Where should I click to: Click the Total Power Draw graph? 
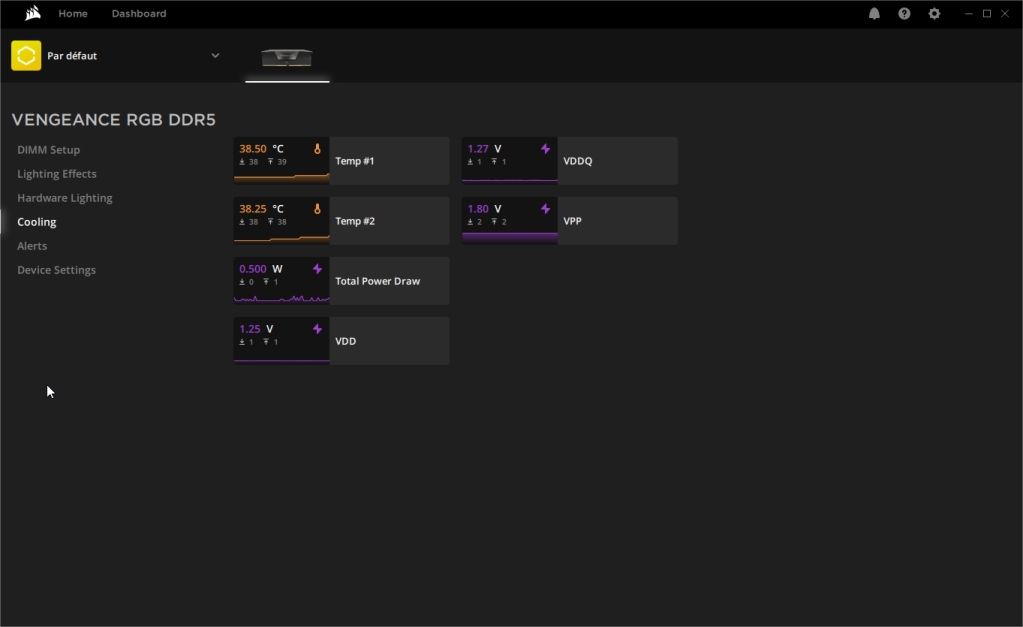point(282,298)
